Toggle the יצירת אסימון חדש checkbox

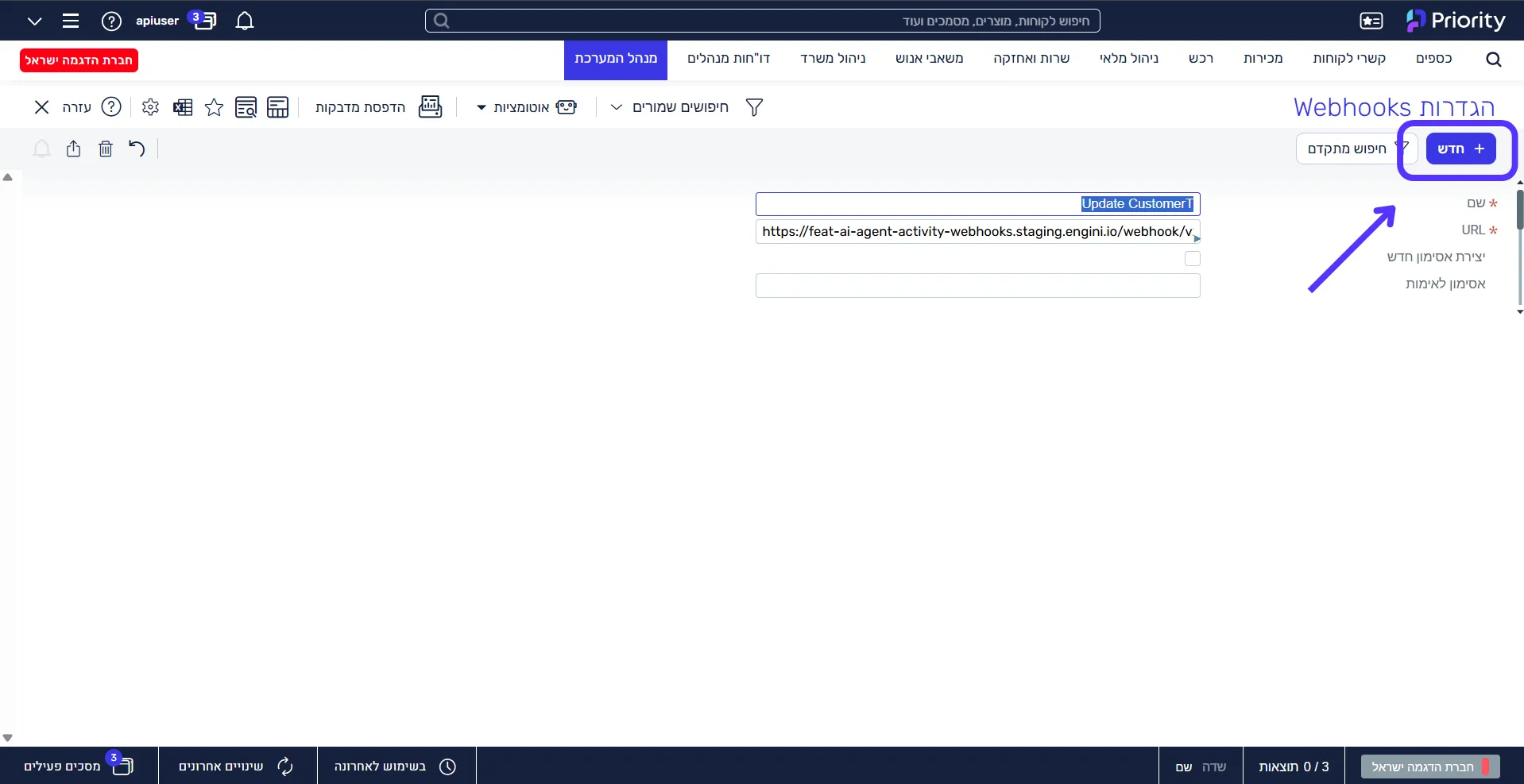pos(1192,258)
